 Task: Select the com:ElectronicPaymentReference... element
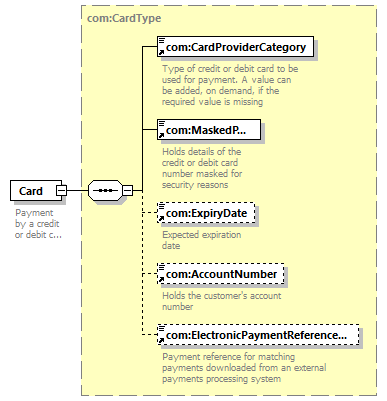point(258,335)
